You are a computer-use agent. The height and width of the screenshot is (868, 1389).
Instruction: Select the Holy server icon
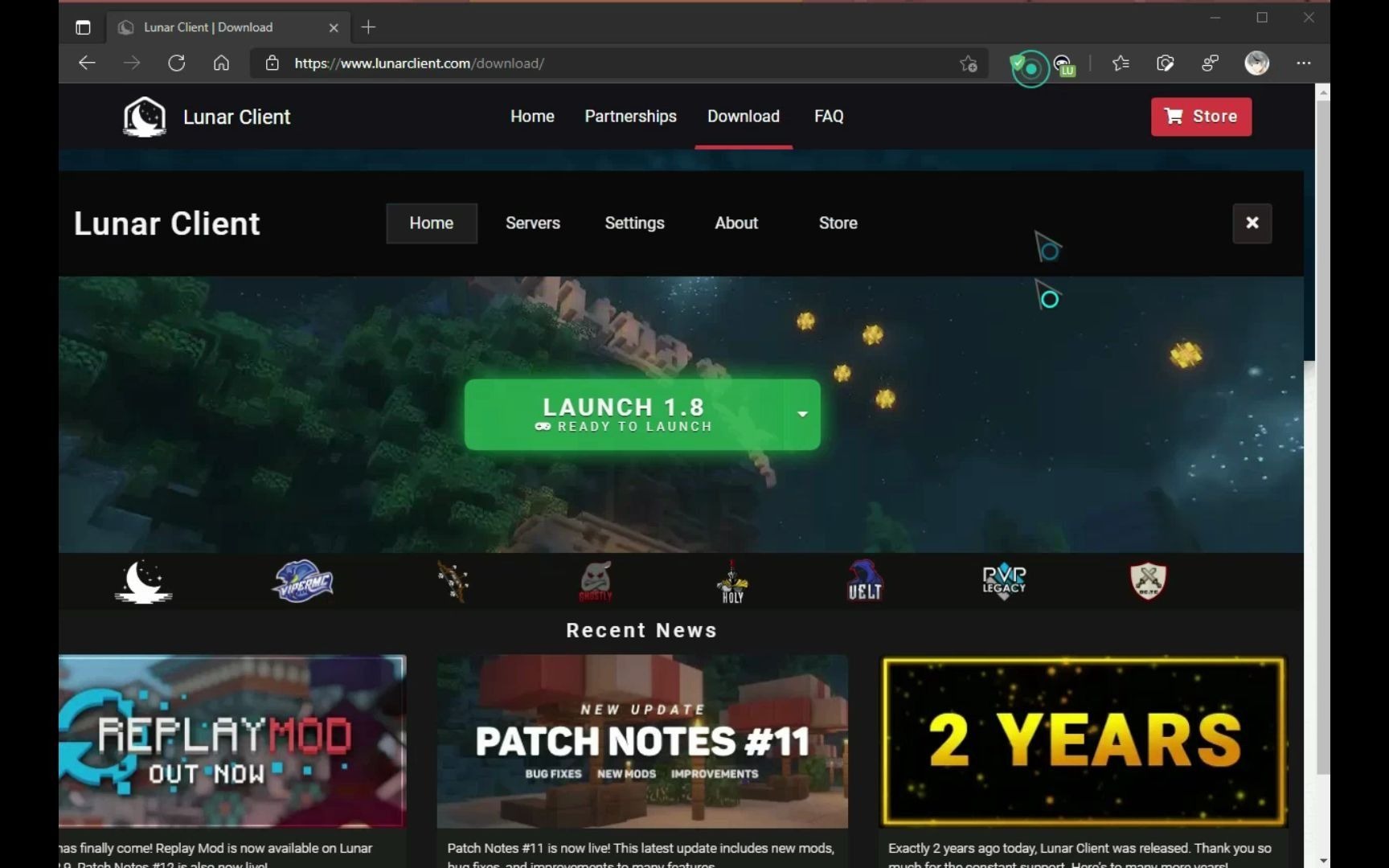(732, 581)
